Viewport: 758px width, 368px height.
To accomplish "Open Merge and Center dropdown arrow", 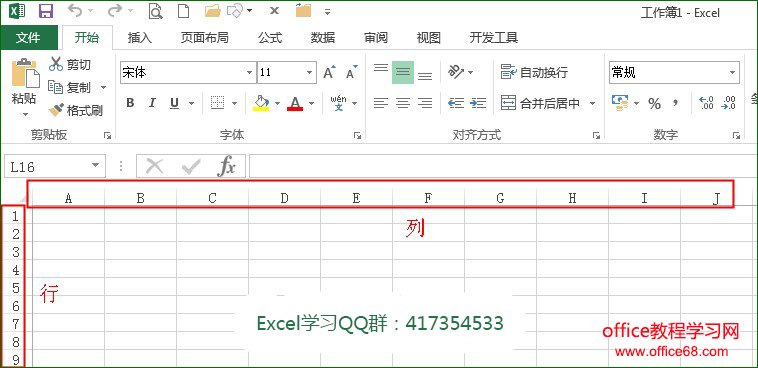I will 592,103.
